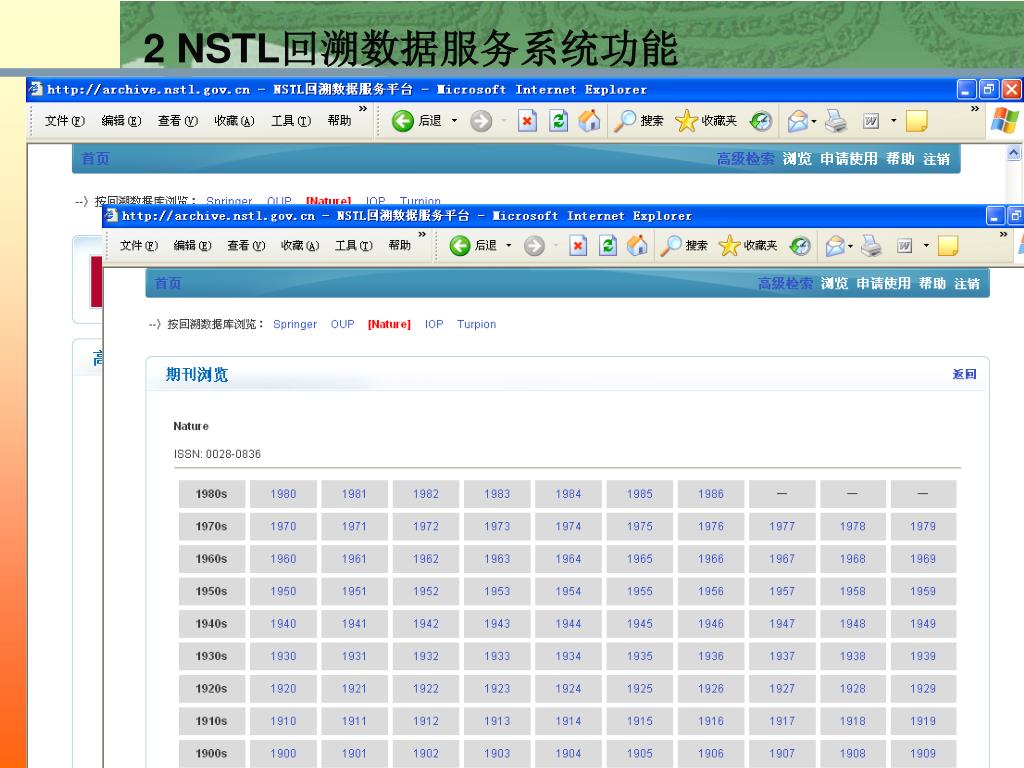Click the 1930s decade row label

click(212, 656)
